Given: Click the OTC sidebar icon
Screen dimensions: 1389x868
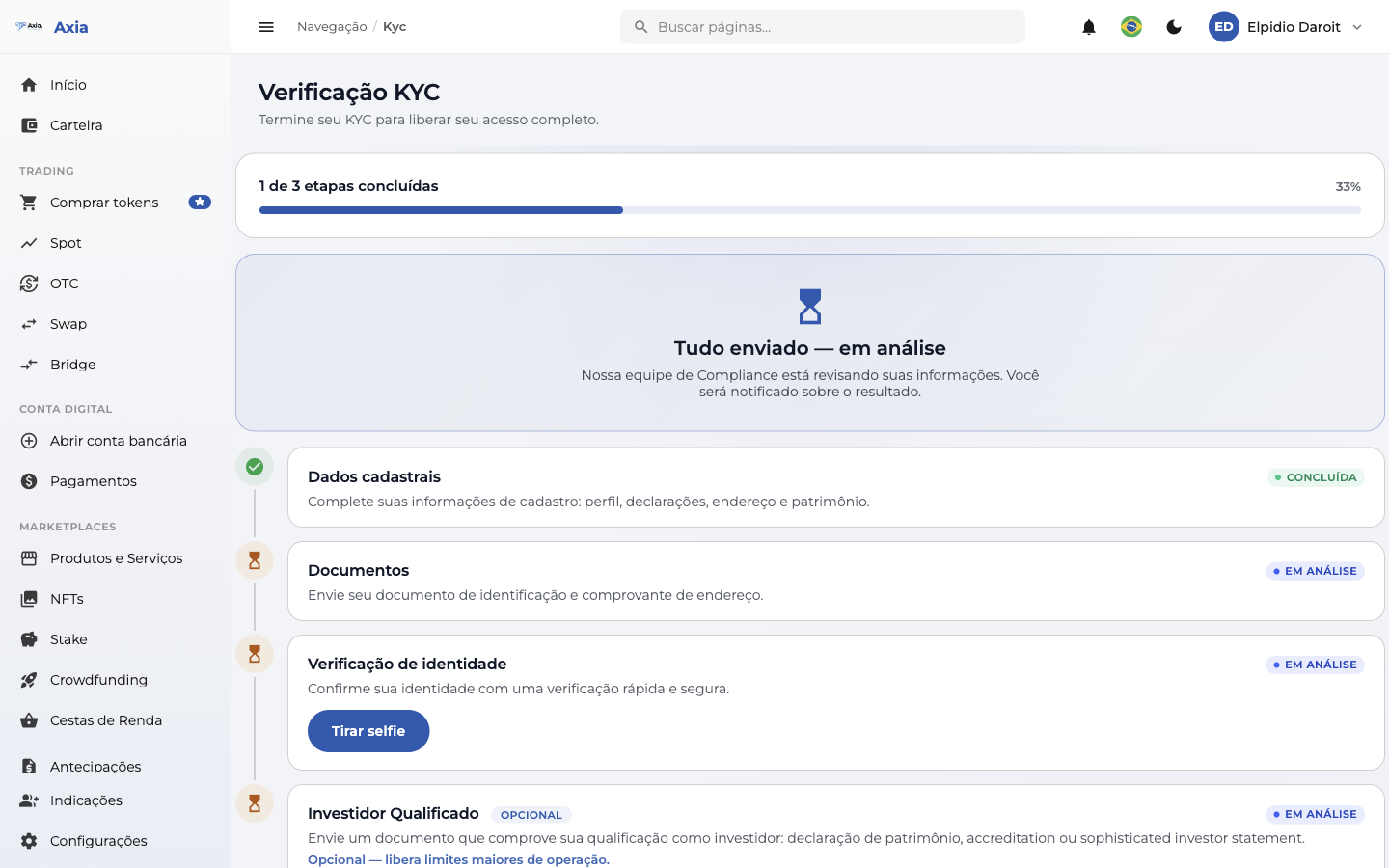Looking at the screenshot, I should [x=29, y=284].
